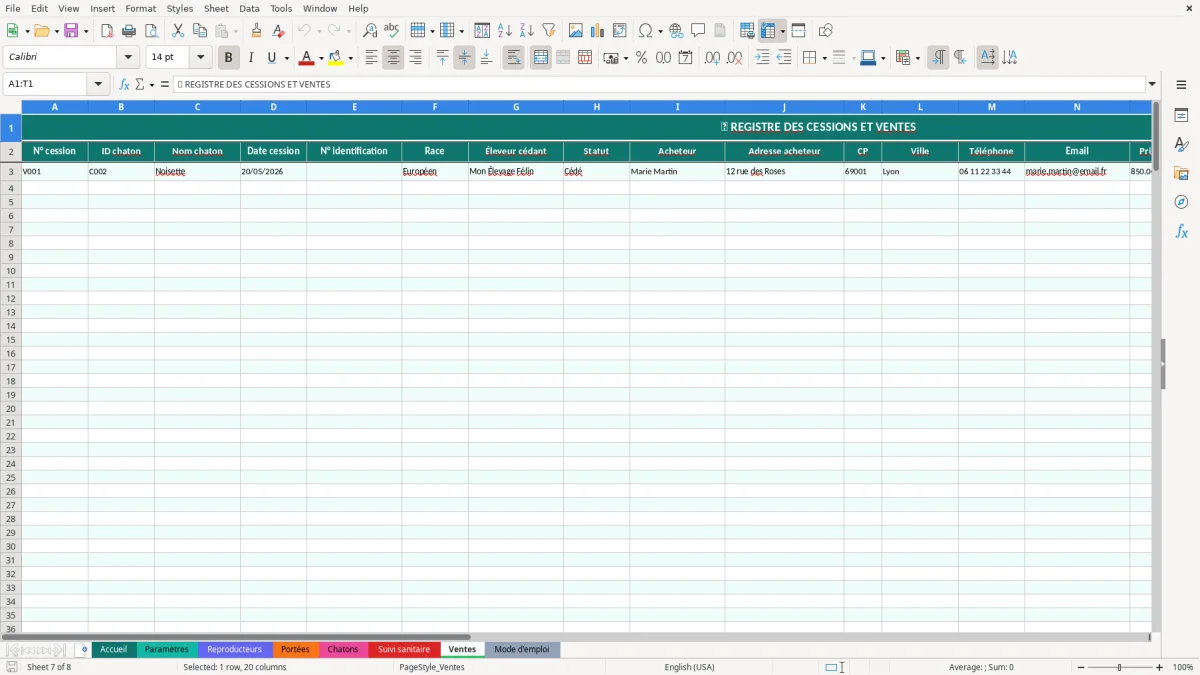Click the Select Function sigma button
Viewport: 1200px width, 675px height.
coord(139,85)
